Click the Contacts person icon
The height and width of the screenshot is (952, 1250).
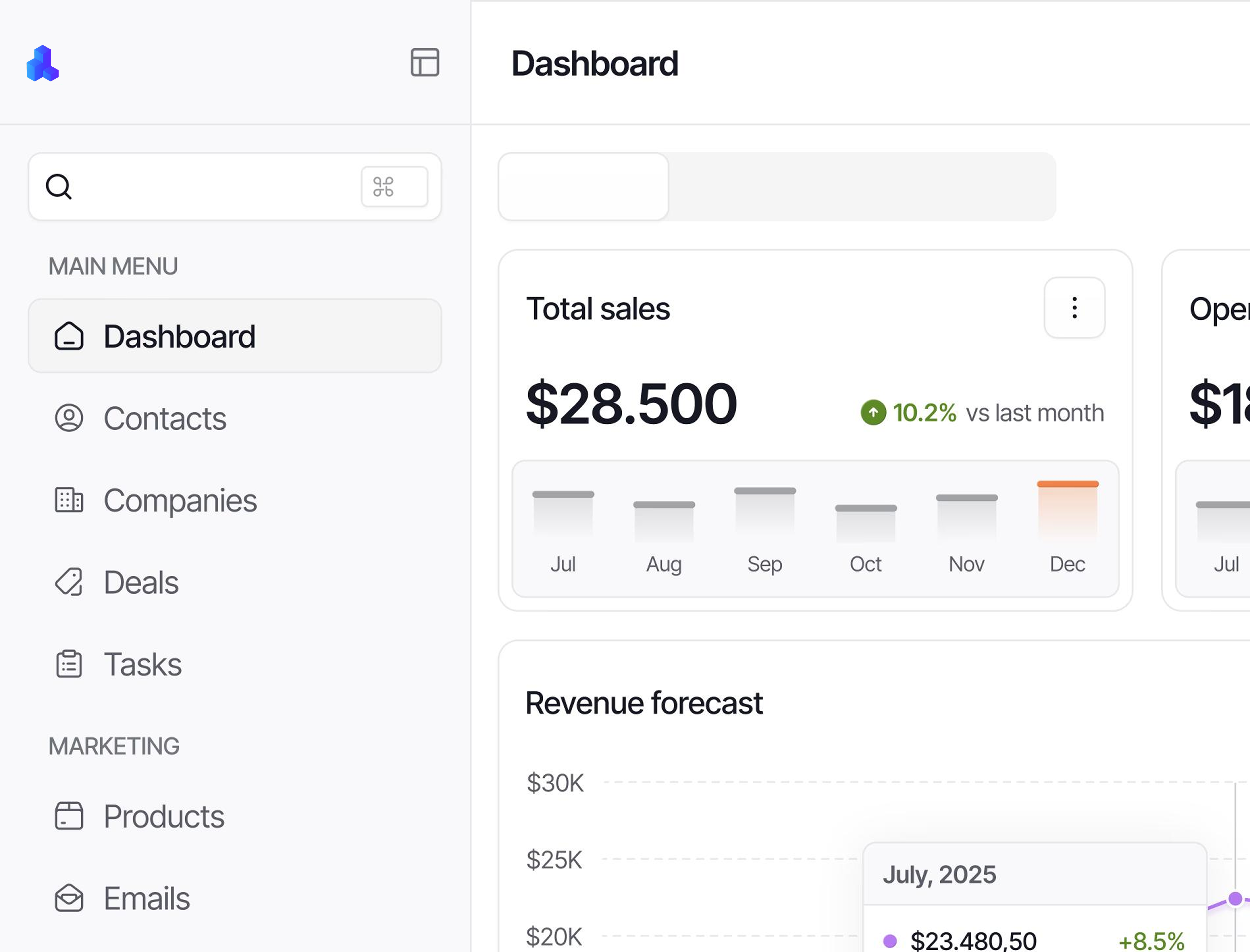(69, 418)
